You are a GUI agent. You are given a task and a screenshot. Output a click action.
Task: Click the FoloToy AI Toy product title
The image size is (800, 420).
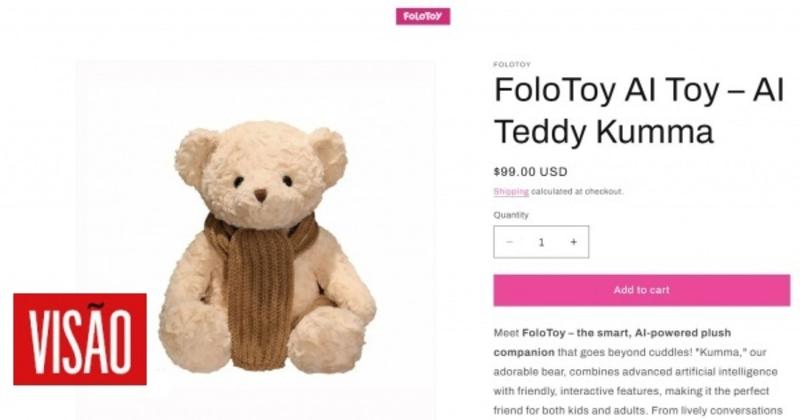[638, 111]
